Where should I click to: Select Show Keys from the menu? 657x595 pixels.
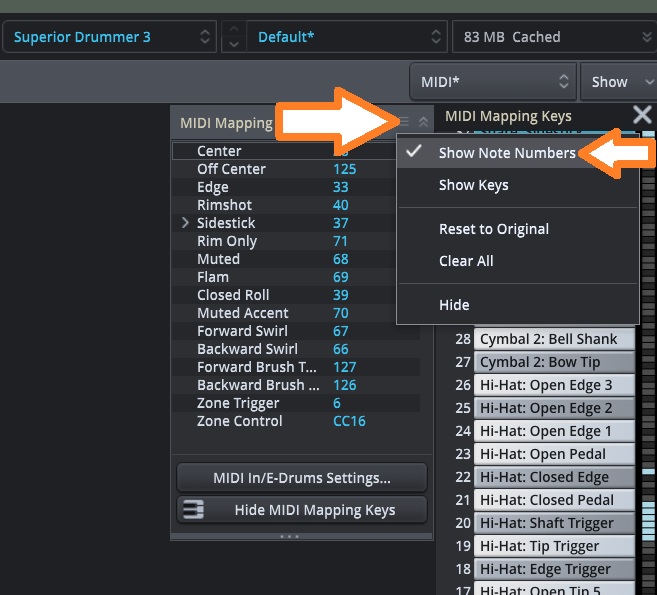coord(518,185)
